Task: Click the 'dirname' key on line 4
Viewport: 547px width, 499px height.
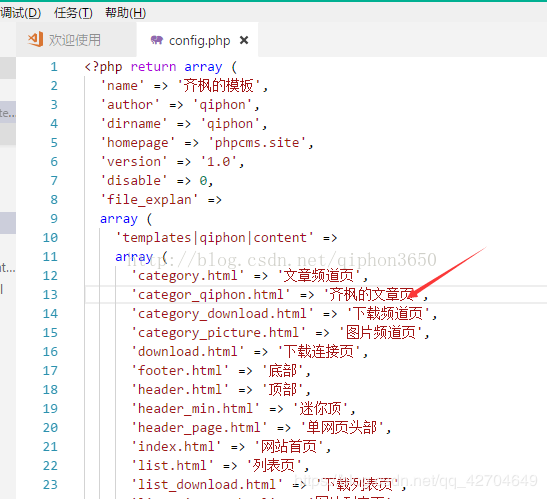Action: point(134,124)
